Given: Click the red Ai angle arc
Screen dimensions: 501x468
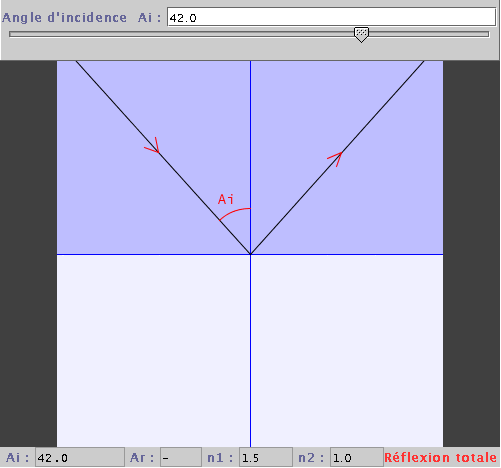Looking at the screenshot, I should click(x=234, y=213).
